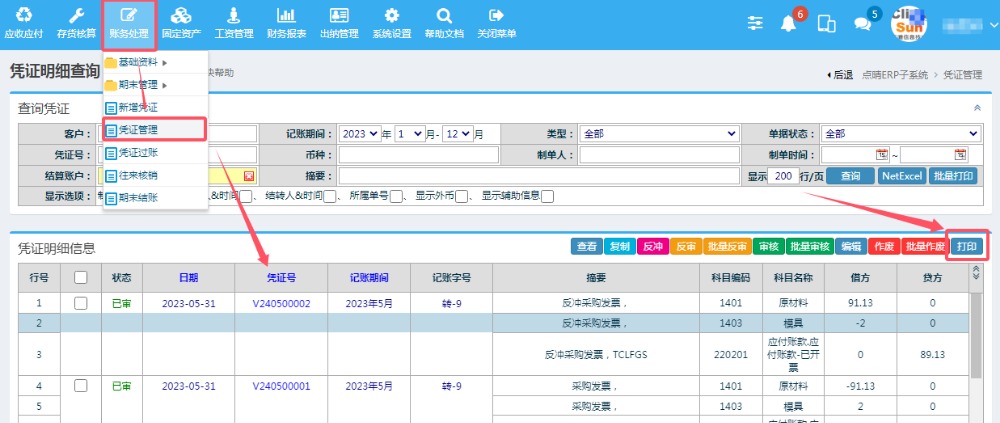Open the 存货核算 wrench icon
This screenshot has width=1000, height=423.
click(x=76, y=16)
